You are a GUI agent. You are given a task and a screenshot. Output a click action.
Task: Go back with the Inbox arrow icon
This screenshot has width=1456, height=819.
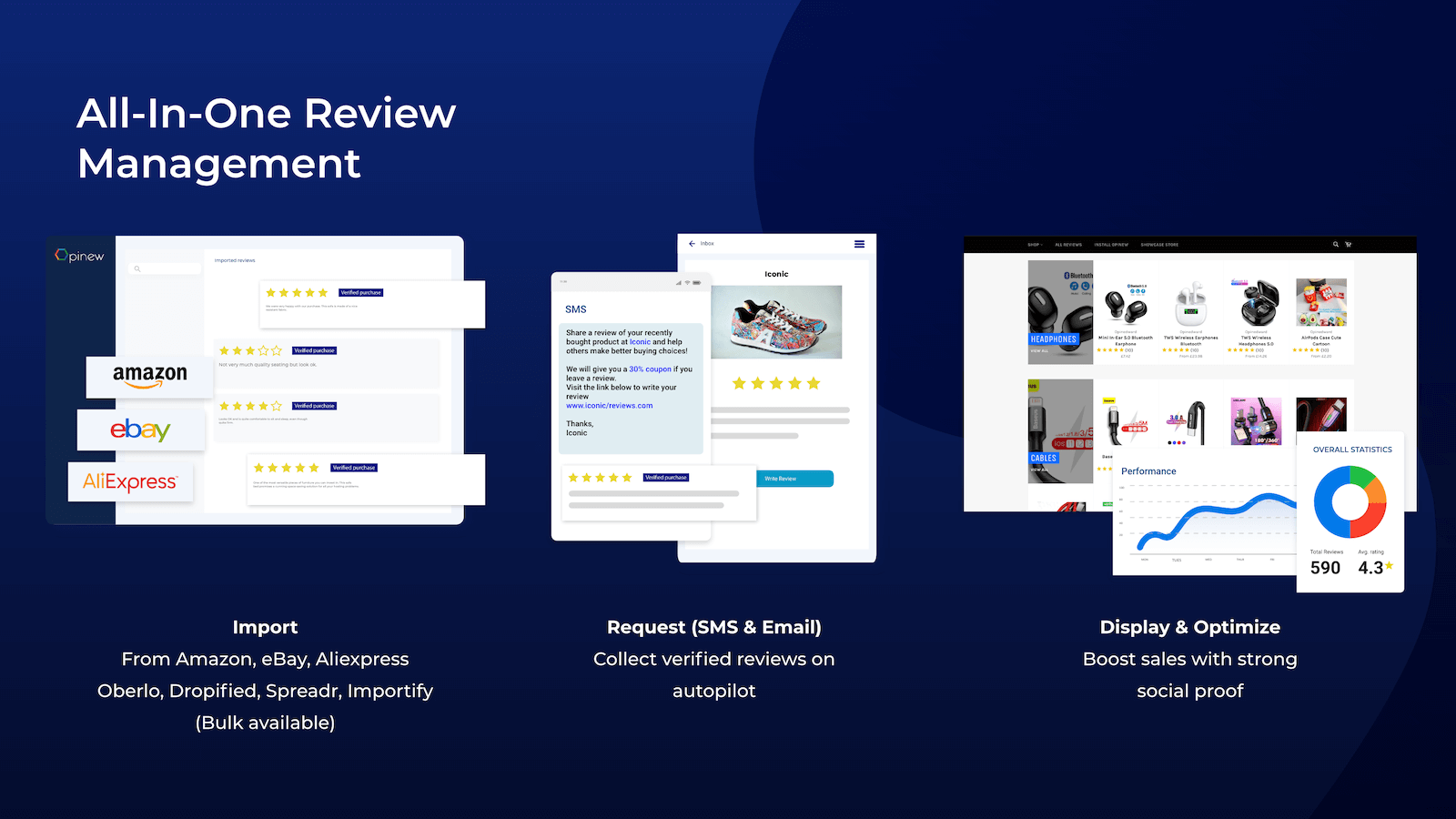(692, 244)
